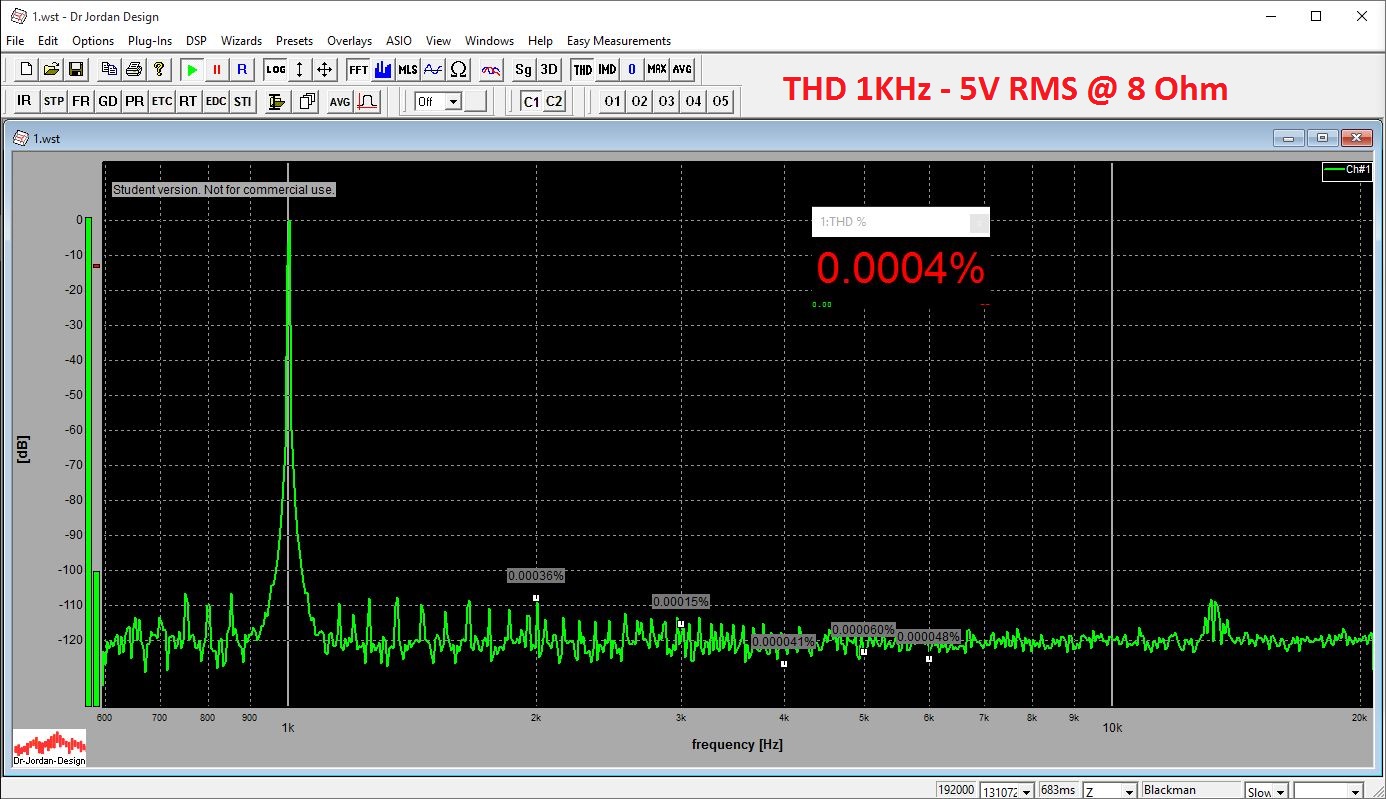Click overlay button O1

click(x=613, y=102)
